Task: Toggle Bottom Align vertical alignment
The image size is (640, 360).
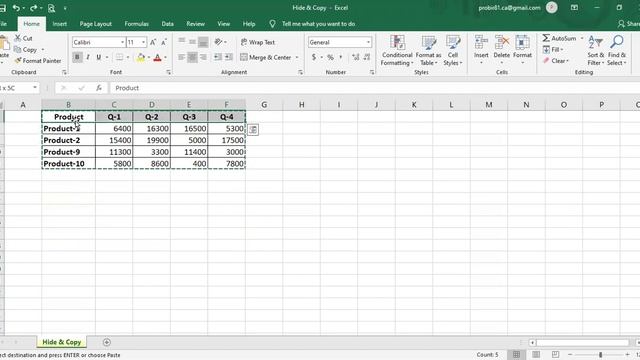Action: tap(203, 42)
